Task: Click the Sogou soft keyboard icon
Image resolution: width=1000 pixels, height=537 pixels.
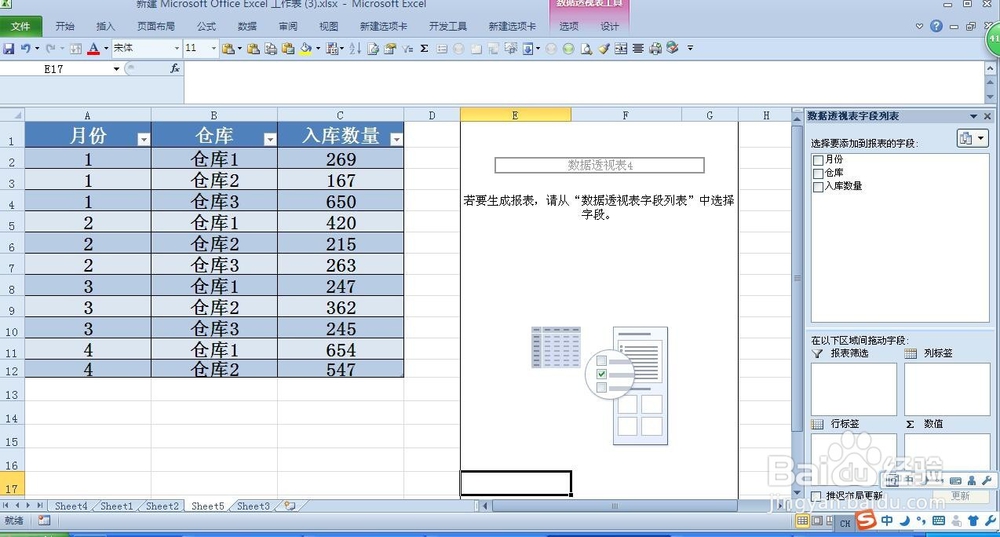Action: click(939, 520)
